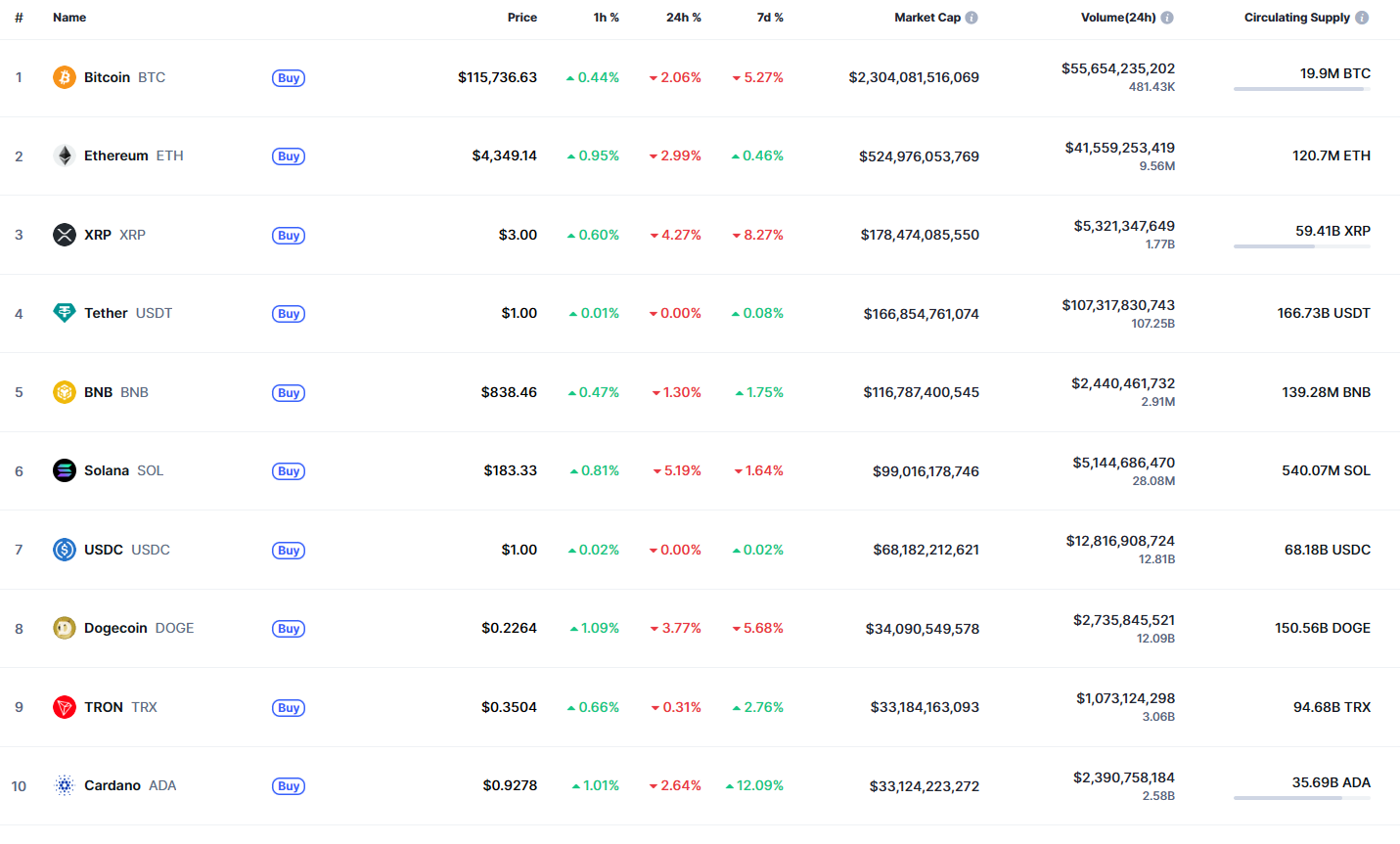Image resolution: width=1400 pixels, height=844 pixels.
Task: Hit the Solana Buy button
Action: pos(289,471)
